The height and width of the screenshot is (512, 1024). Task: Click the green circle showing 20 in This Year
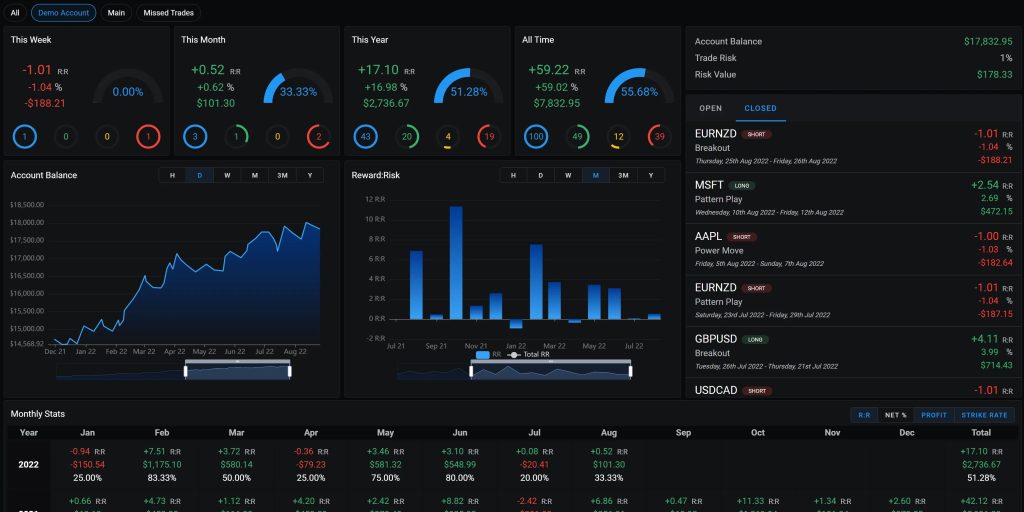click(x=408, y=136)
